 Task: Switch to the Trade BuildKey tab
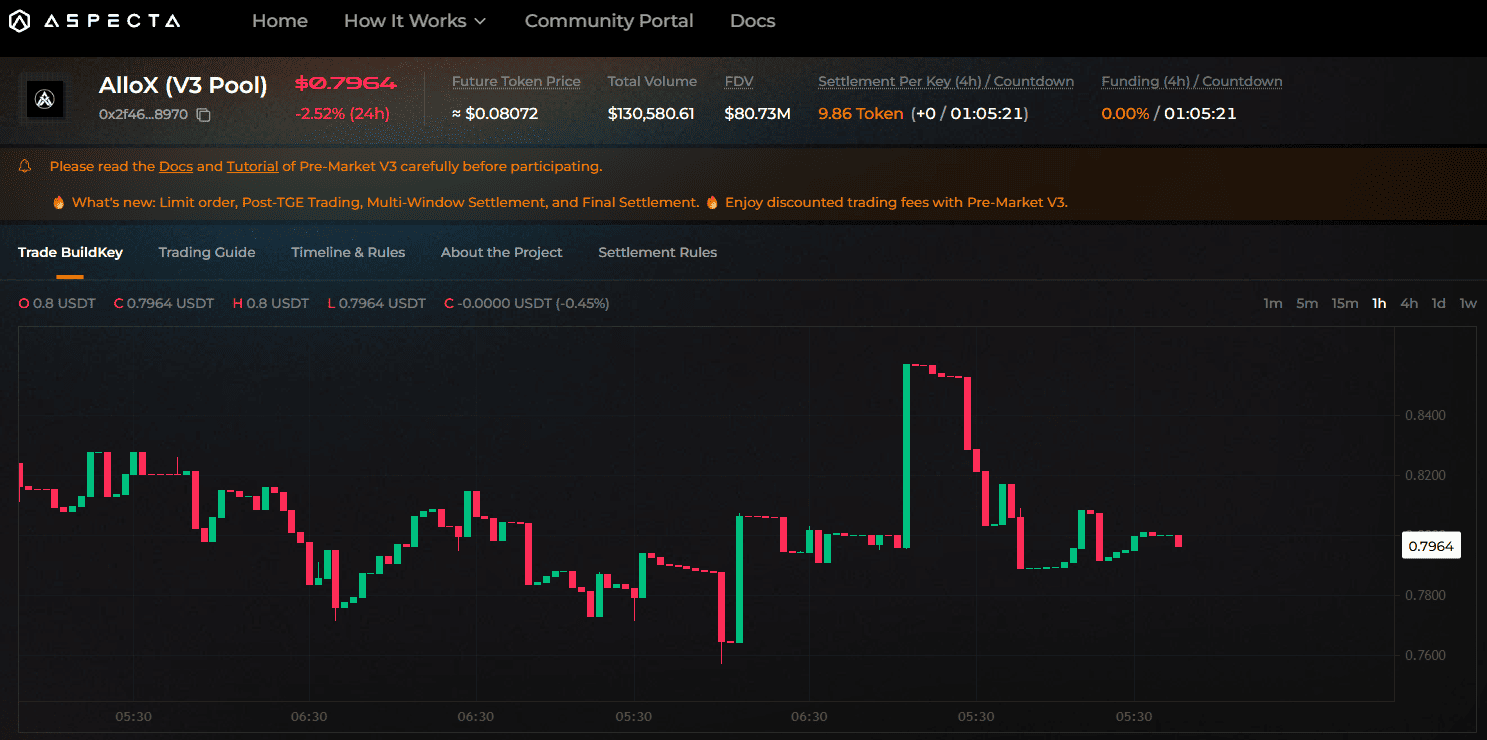click(70, 252)
